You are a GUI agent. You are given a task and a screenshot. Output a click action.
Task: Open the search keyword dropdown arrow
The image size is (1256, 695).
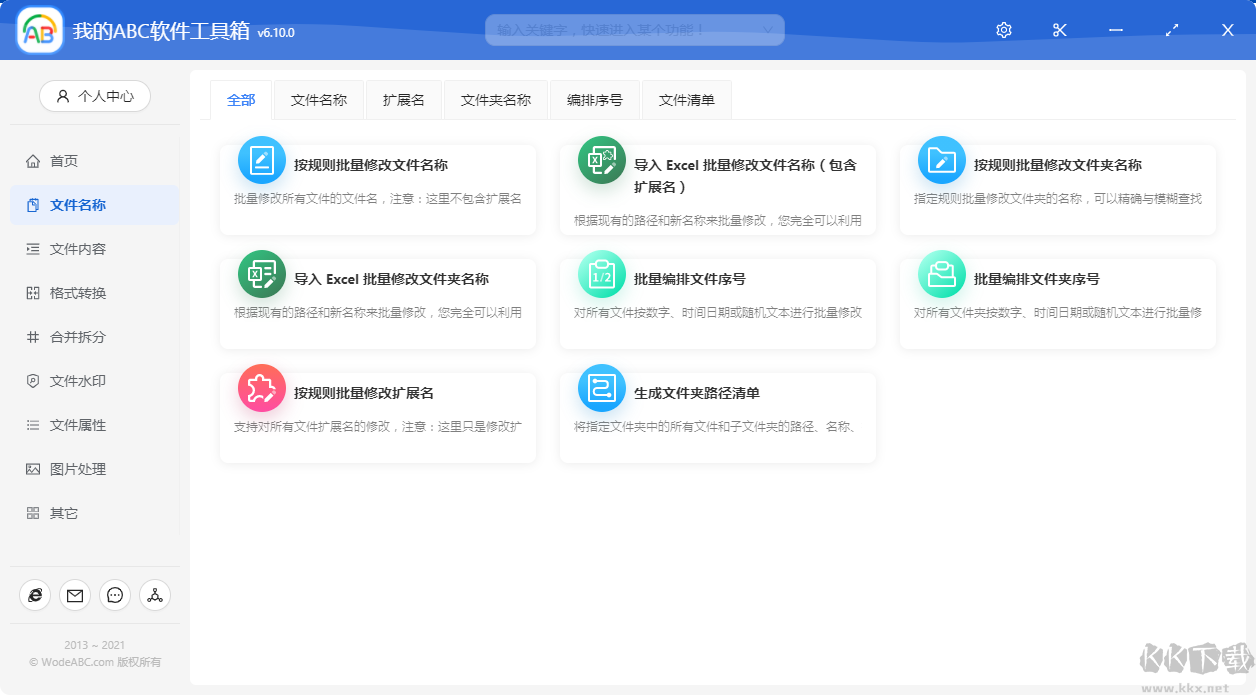point(768,30)
